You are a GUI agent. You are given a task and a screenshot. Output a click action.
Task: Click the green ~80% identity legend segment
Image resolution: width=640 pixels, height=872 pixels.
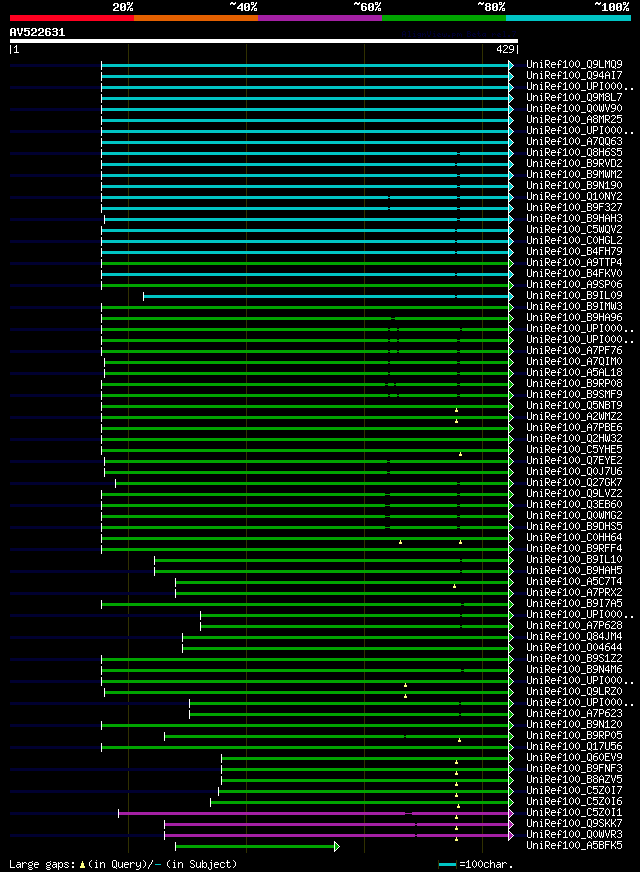(x=444, y=18)
